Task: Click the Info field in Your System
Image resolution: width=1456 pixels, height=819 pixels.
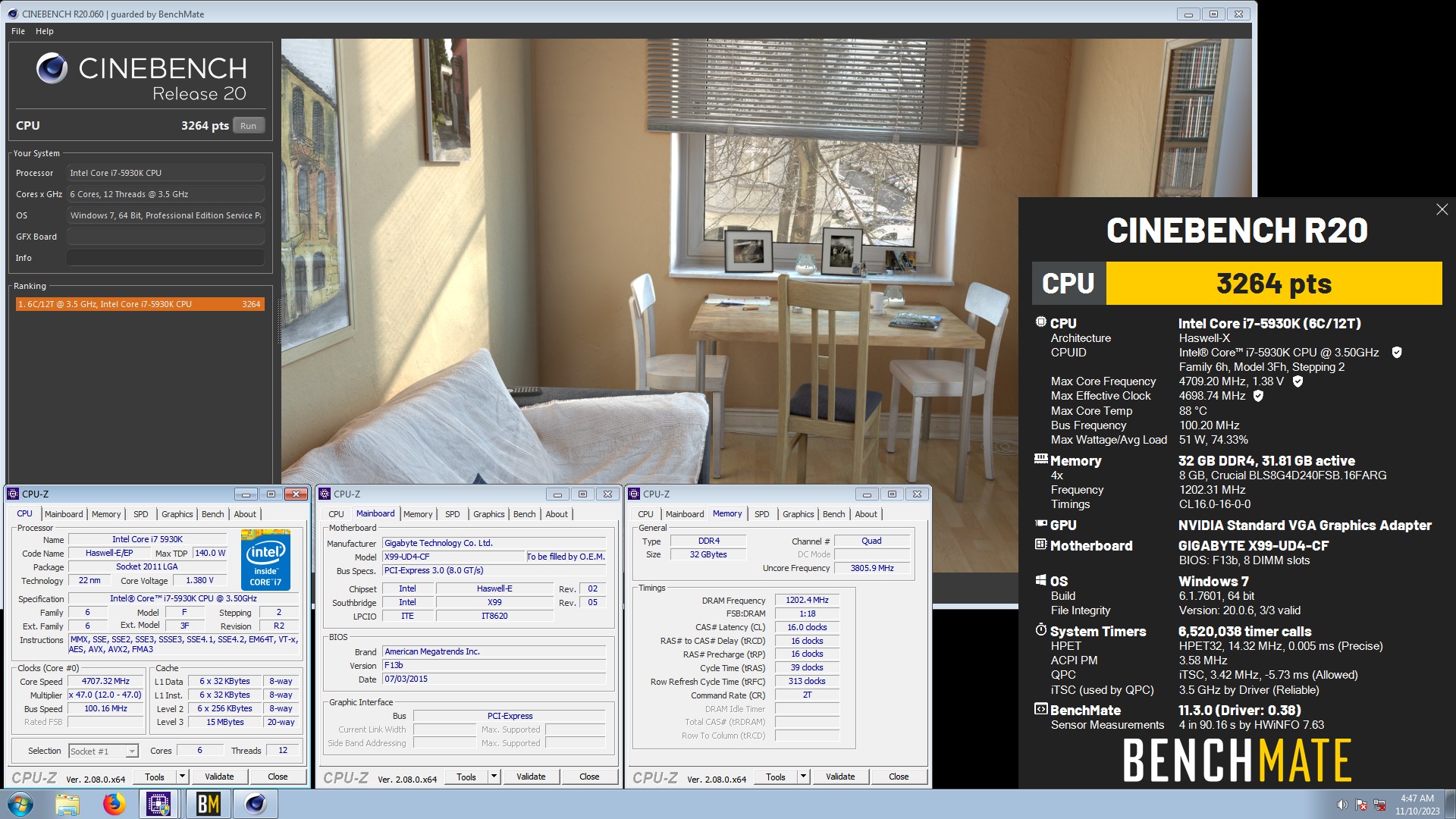Action: 165,258
